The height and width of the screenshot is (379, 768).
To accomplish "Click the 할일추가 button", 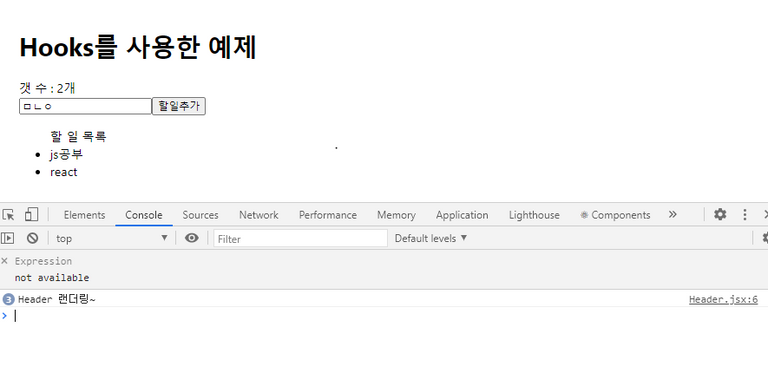I will [179, 106].
